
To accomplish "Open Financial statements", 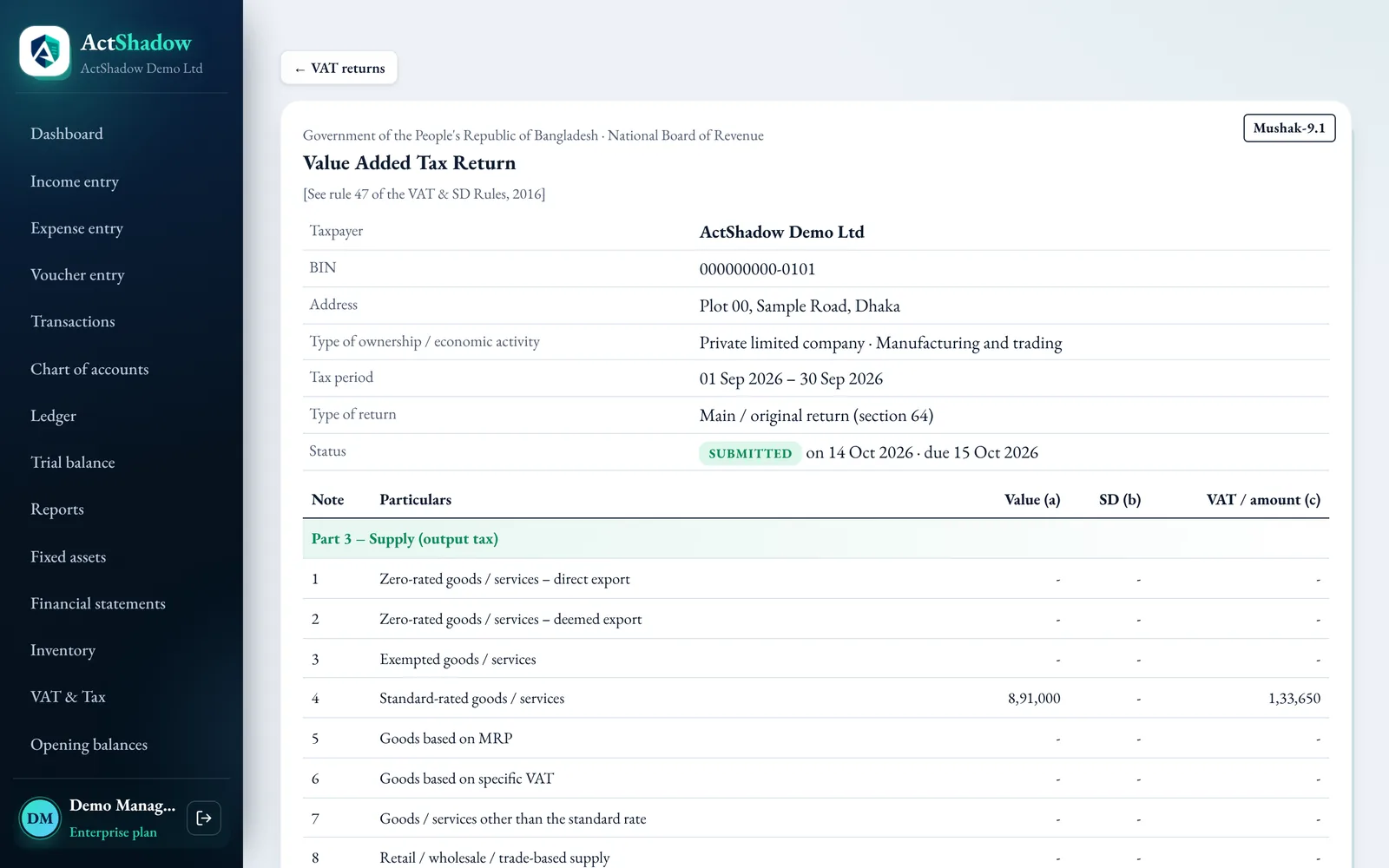I will (98, 603).
